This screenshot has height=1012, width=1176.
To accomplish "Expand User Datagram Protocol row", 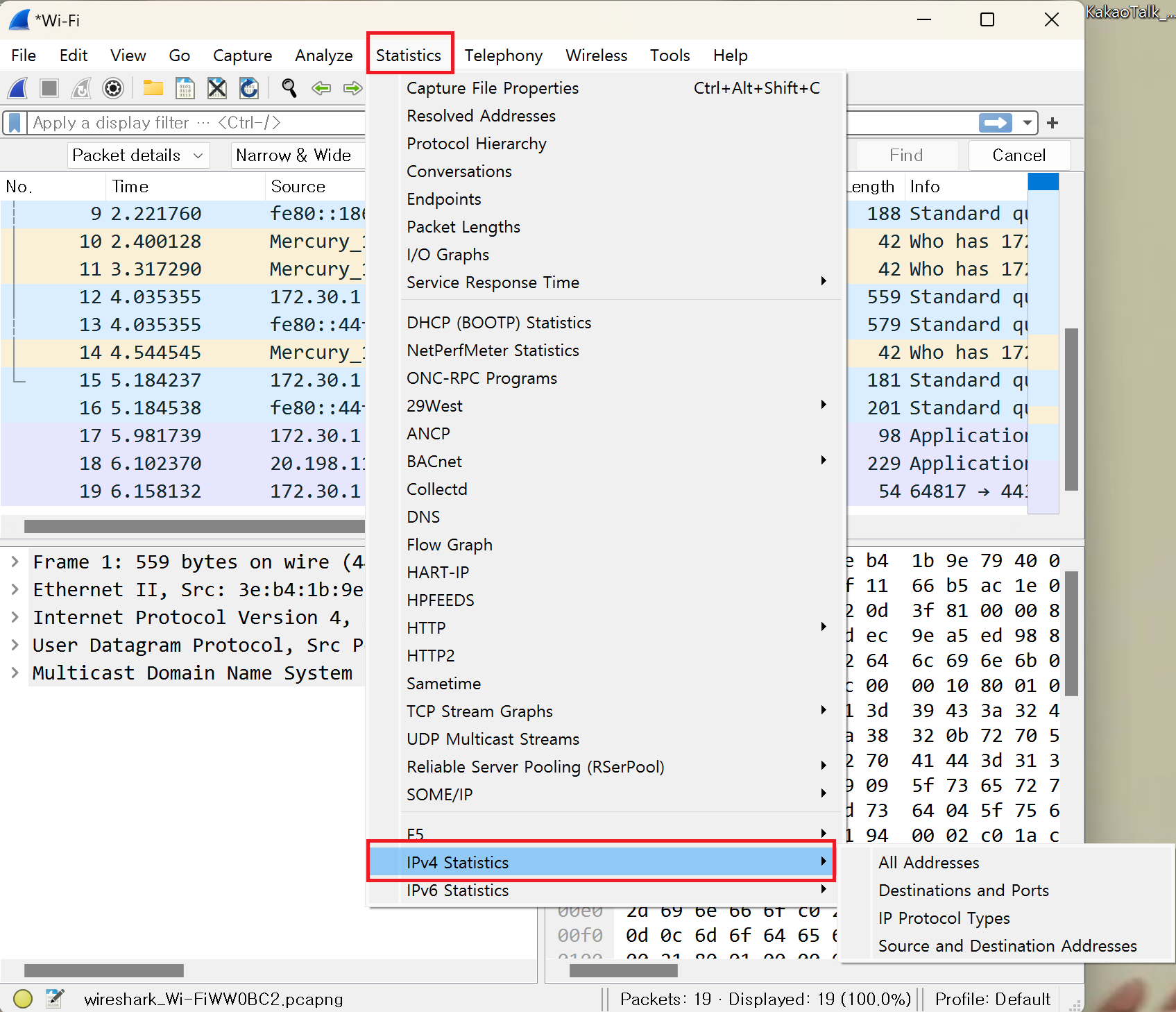I will tap(15, 645).
